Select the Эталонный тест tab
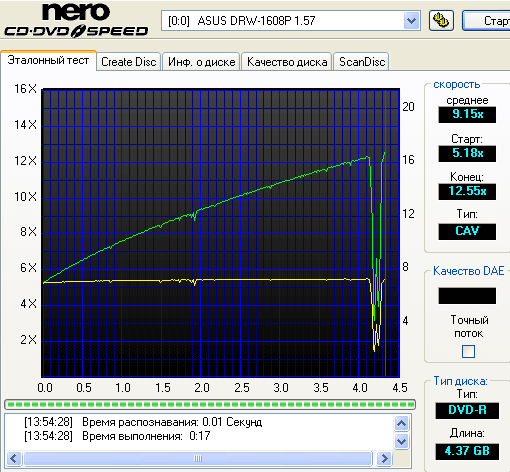 coord(48,60)
